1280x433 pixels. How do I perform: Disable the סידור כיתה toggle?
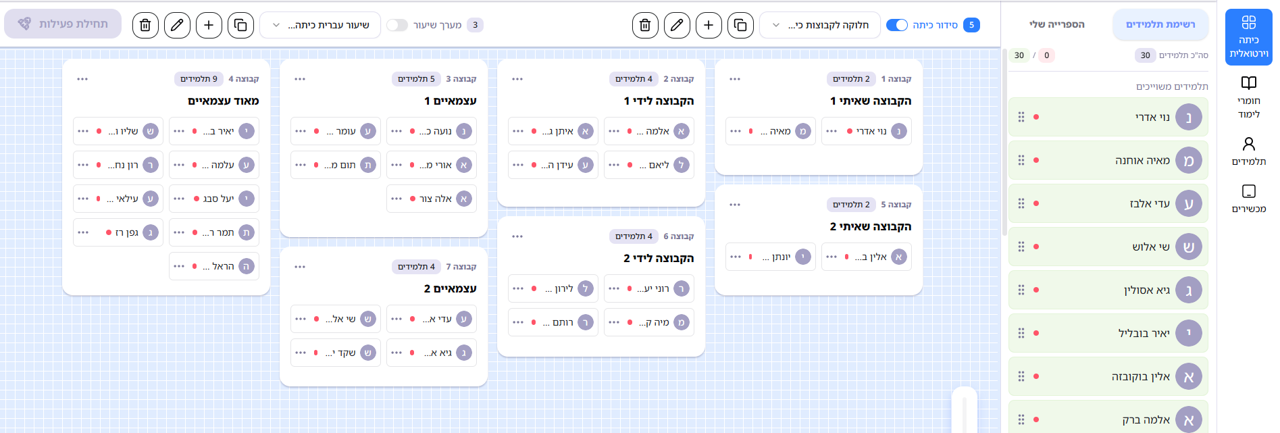click(x=897, y=25)
